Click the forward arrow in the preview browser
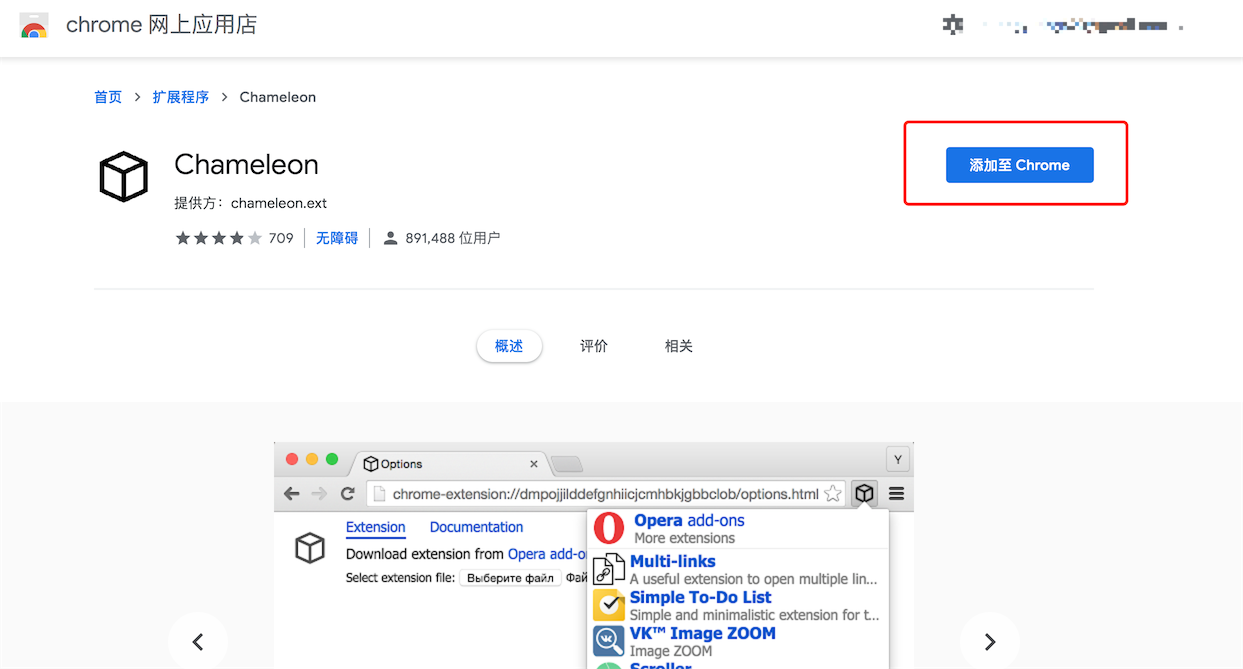Viewport: 1243px width, 669px height. [319, 493]
